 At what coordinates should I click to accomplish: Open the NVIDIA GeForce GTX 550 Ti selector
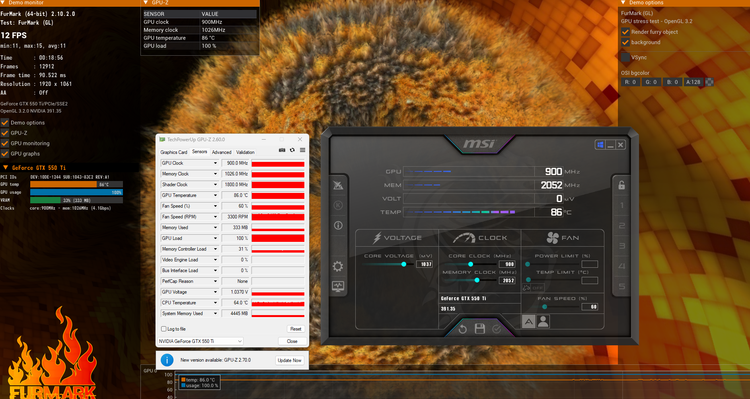[x=200, y=341]
